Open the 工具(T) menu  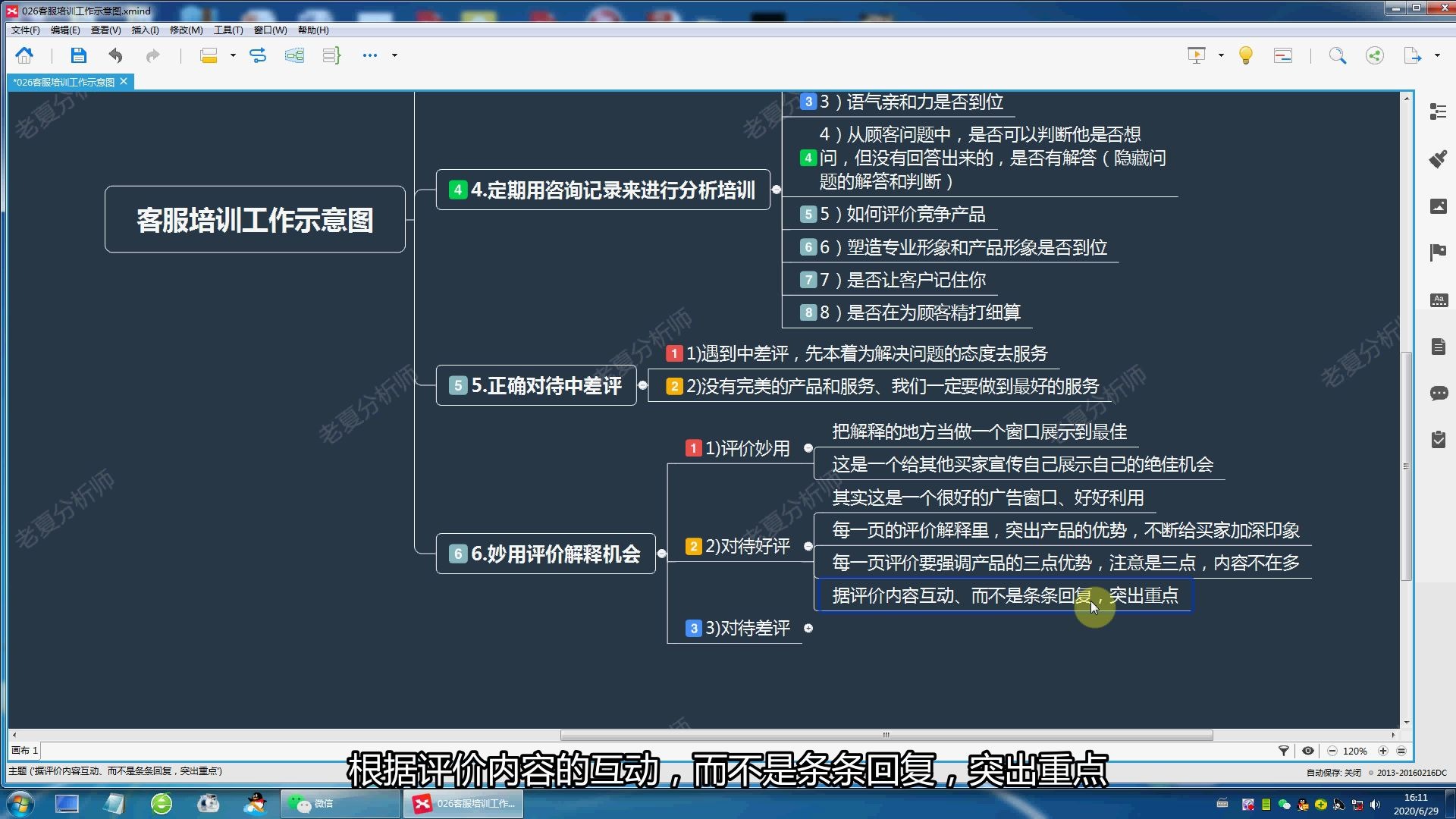coord(228,30)
